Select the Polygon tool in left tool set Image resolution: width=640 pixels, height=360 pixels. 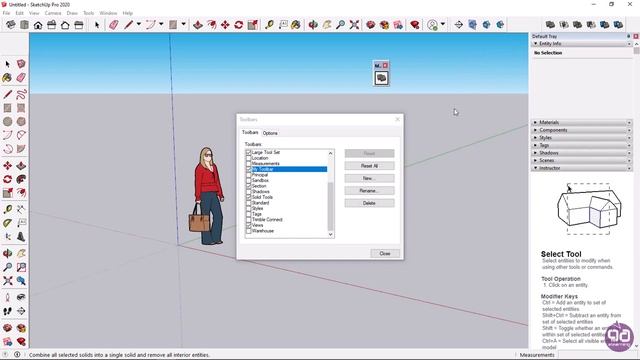21,122
